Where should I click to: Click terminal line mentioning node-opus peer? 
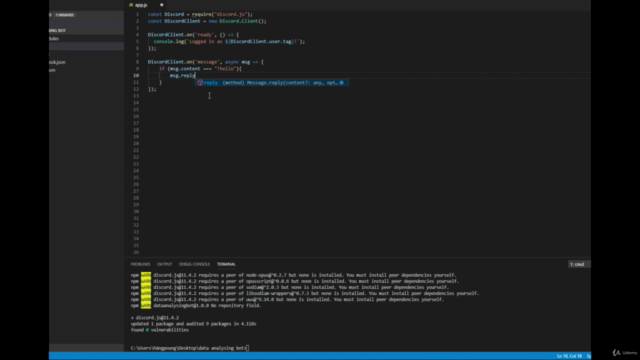[293, 275]
